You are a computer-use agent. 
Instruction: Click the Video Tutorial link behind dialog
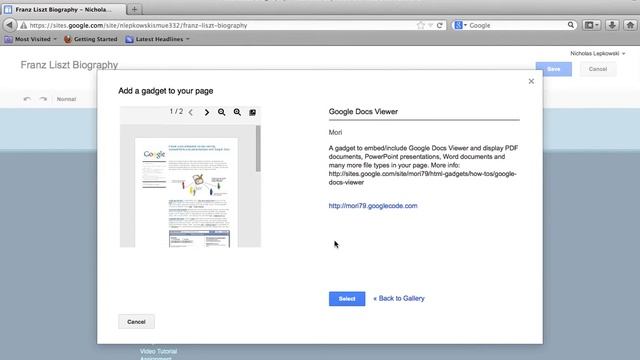point(158,351)
